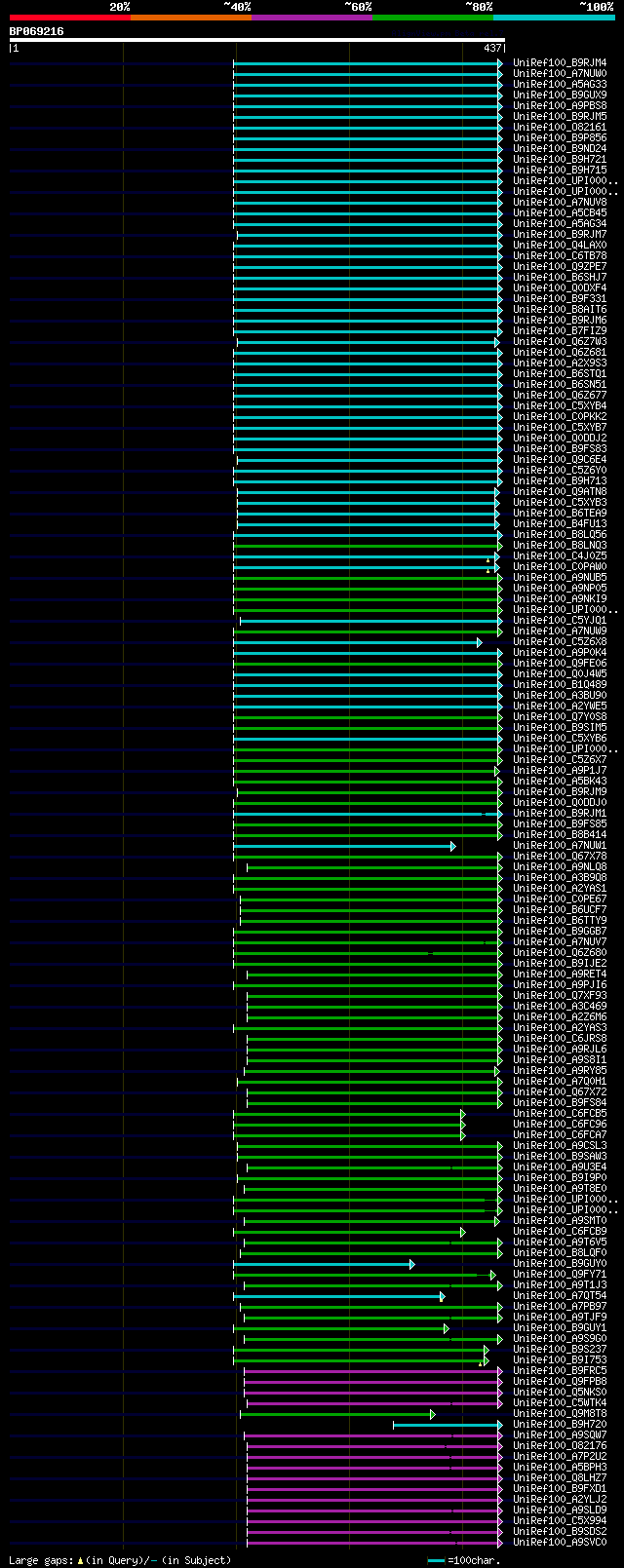Open hit UniRef100_A5AG33
Viewport: 624px width, 1568px height.
coord(560,85)
